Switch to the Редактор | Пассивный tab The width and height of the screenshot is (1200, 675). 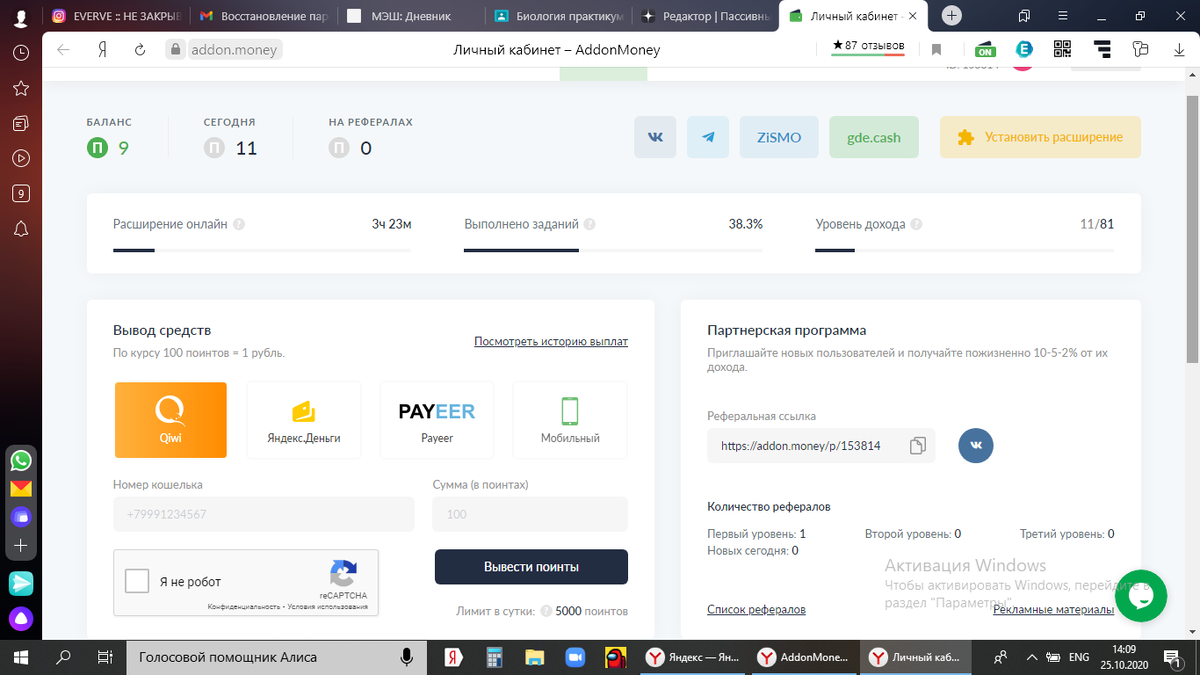[704, 16]
